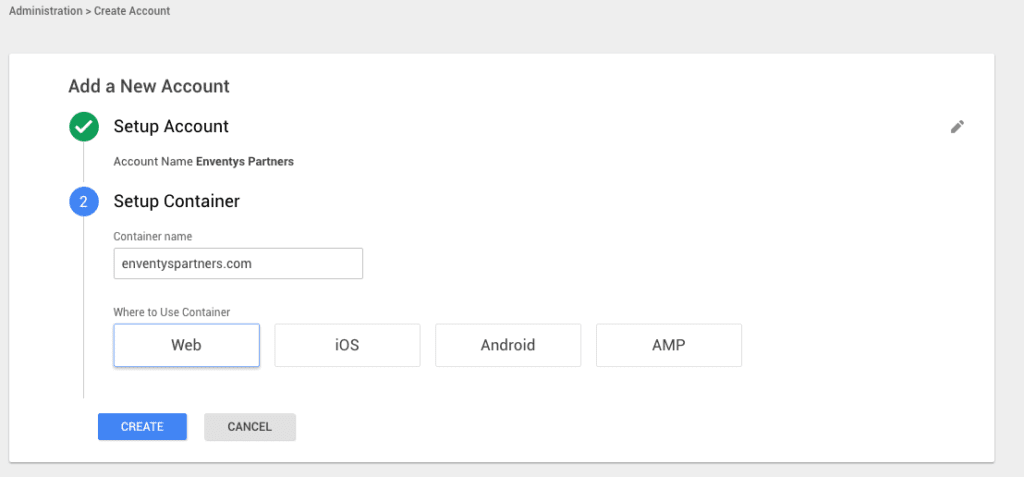
Task: Focus the Container name input field
Action: coord(238,264)
